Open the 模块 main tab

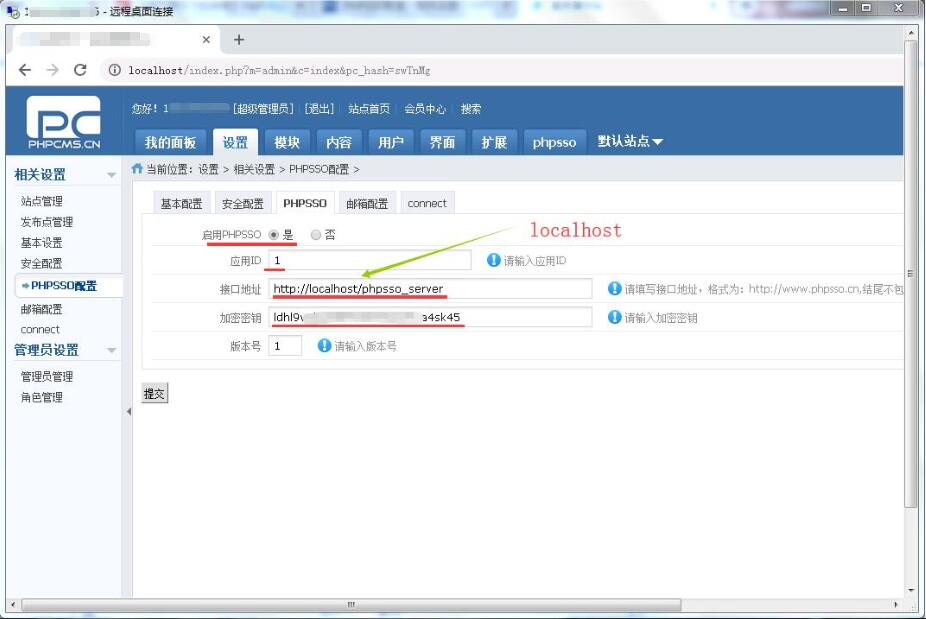(x=287, y=142)
